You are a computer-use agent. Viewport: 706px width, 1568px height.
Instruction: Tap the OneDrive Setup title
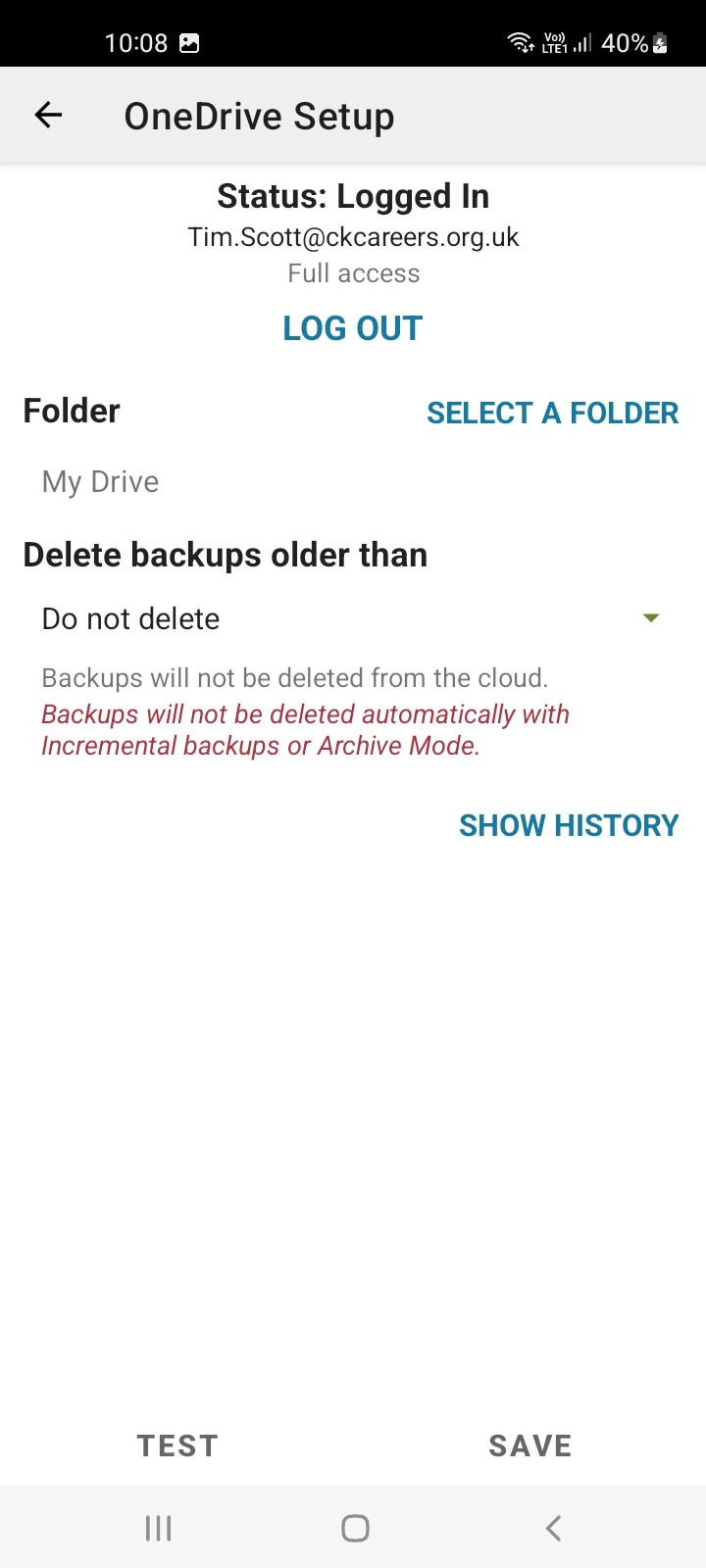[x=259, y=116]
